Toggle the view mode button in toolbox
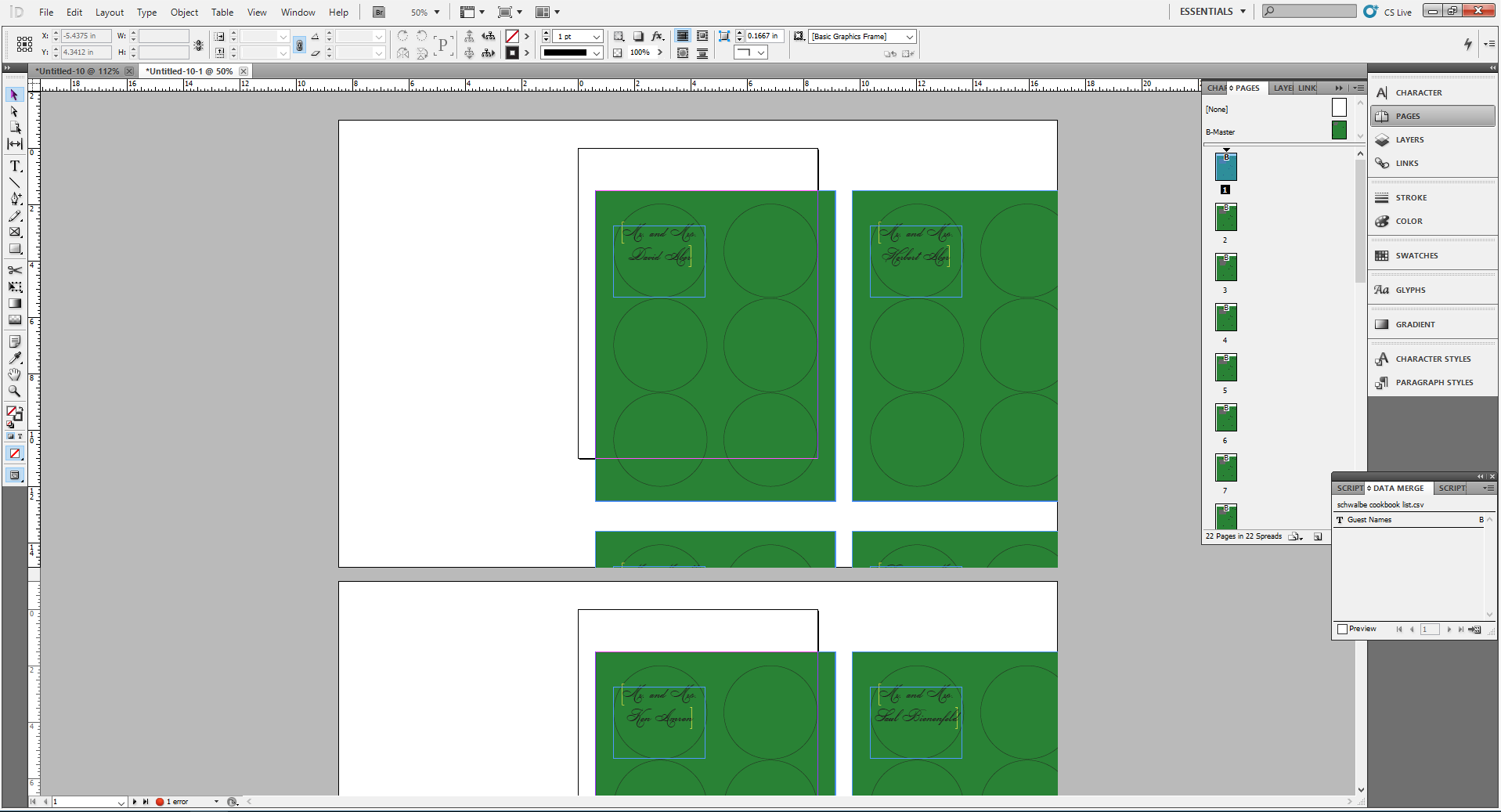Screen dimensions: 1501x812 pyautogui.click(x=14, y=475)
